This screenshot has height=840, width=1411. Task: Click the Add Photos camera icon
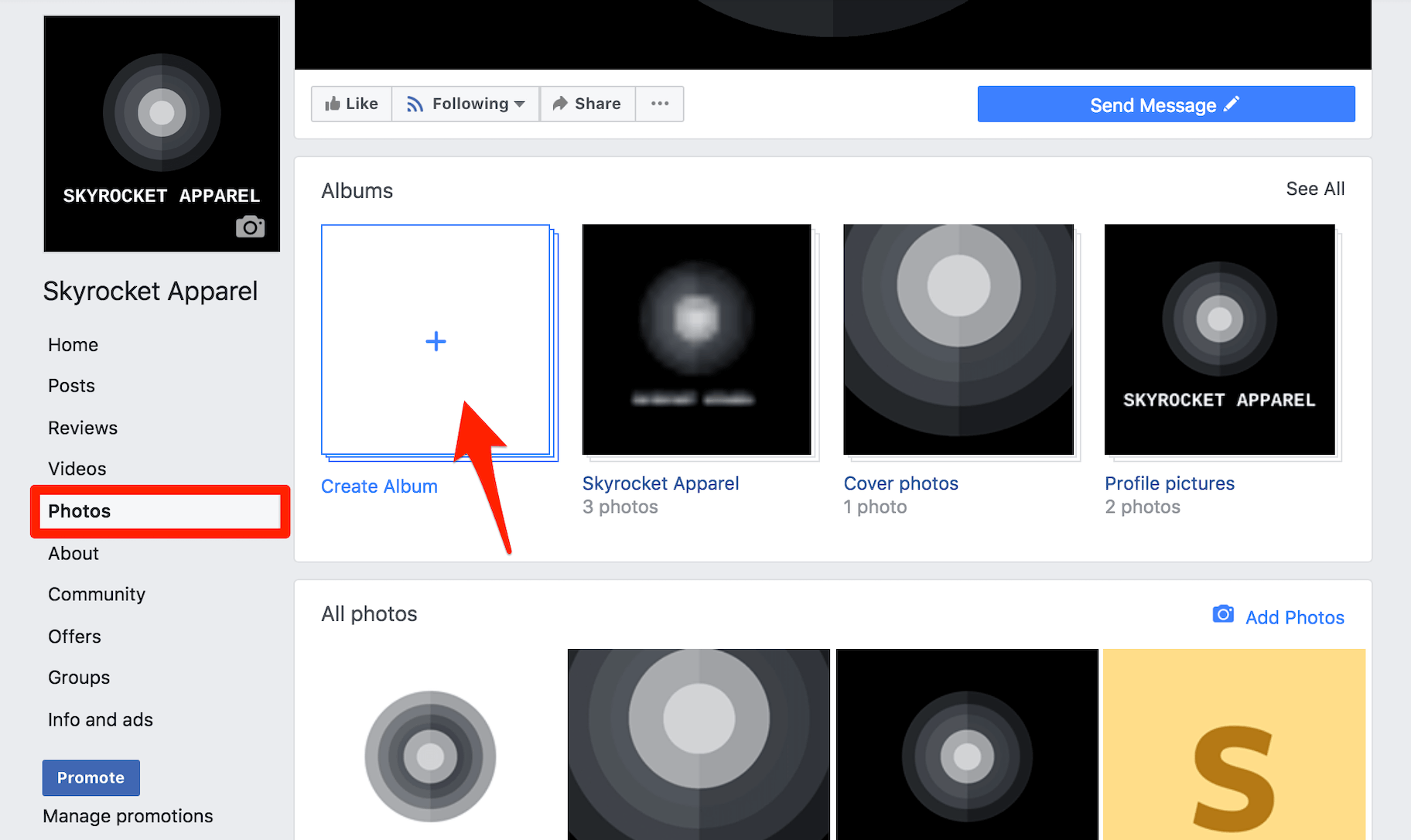pyautogui.click(x=1222, y=613)
